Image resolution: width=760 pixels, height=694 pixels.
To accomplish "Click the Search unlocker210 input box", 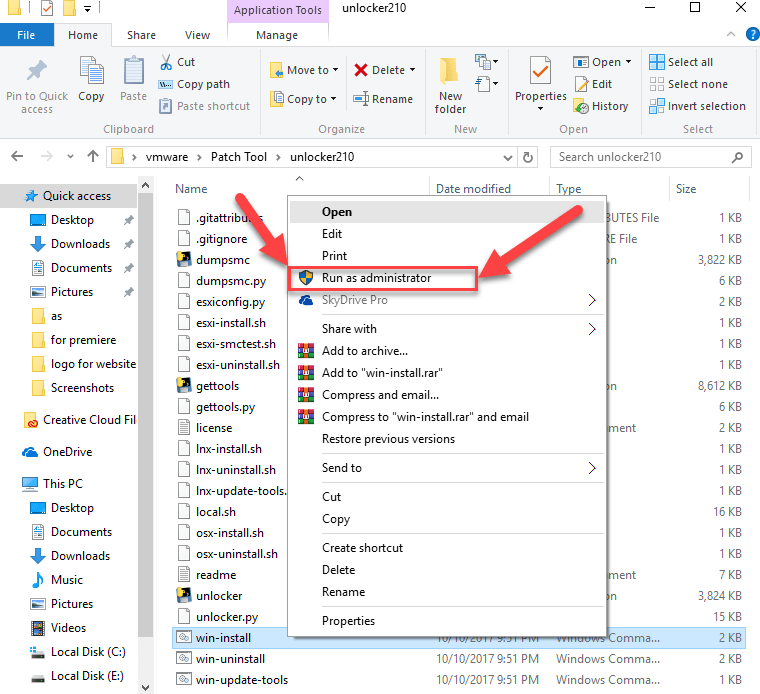I will [640, 157].
